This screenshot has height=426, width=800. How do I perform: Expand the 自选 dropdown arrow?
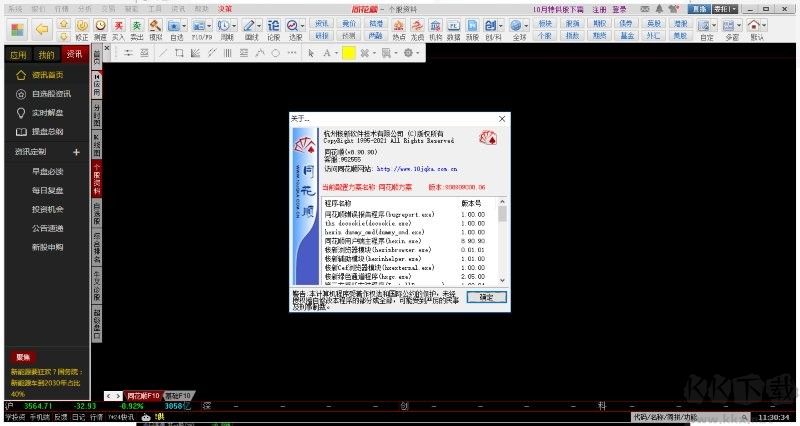184,25
